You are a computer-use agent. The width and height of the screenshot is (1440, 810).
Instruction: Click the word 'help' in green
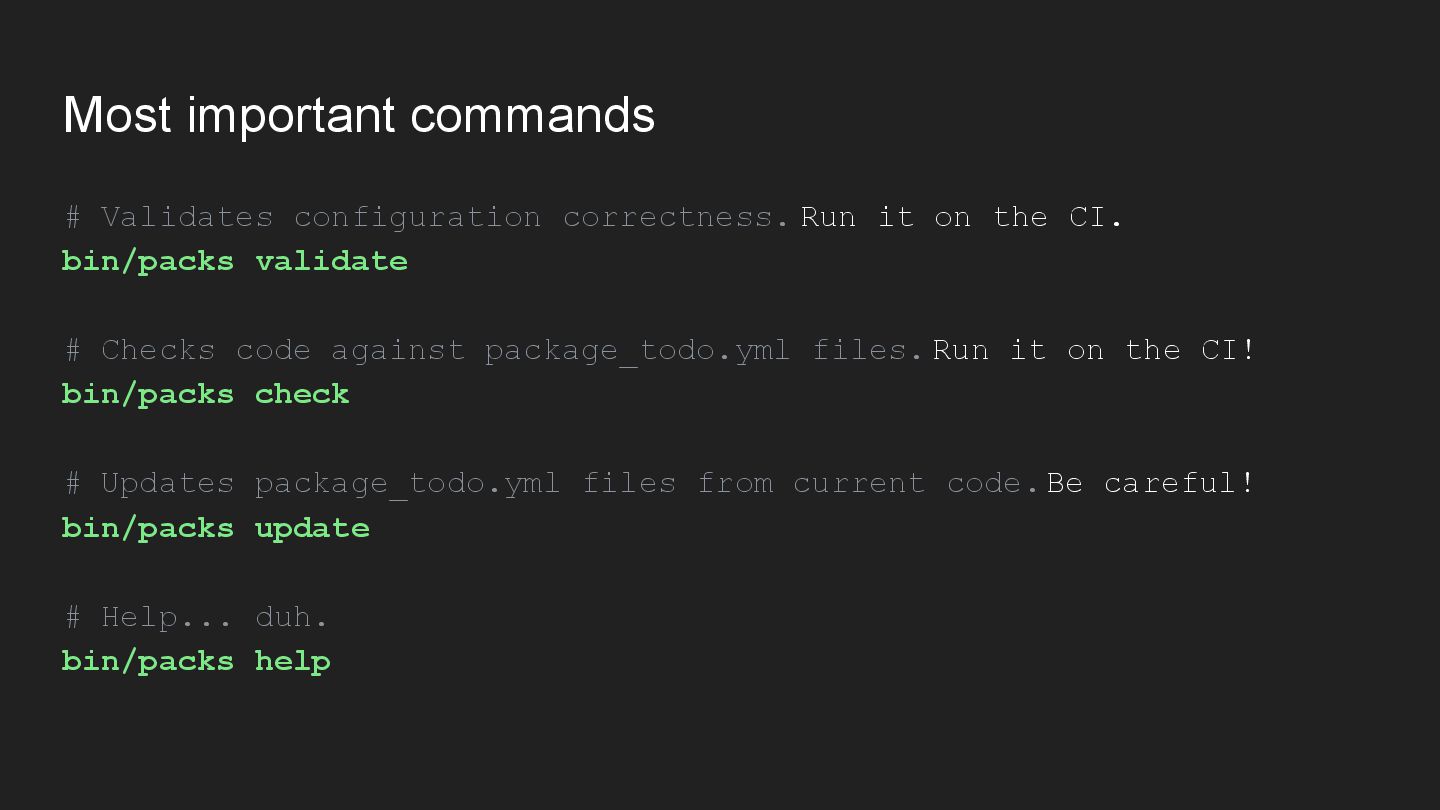tap(293, 661)
